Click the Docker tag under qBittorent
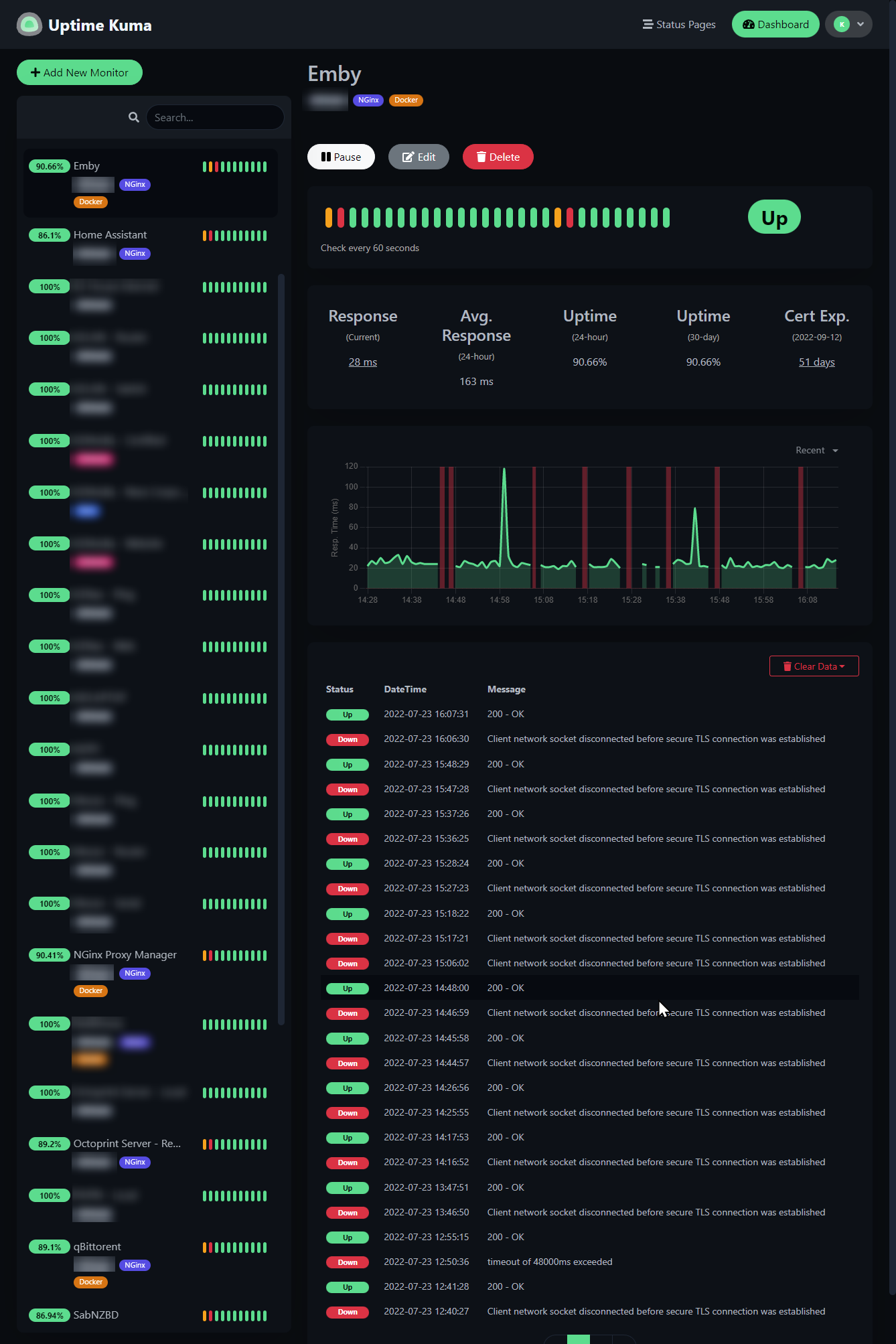 91,1282
